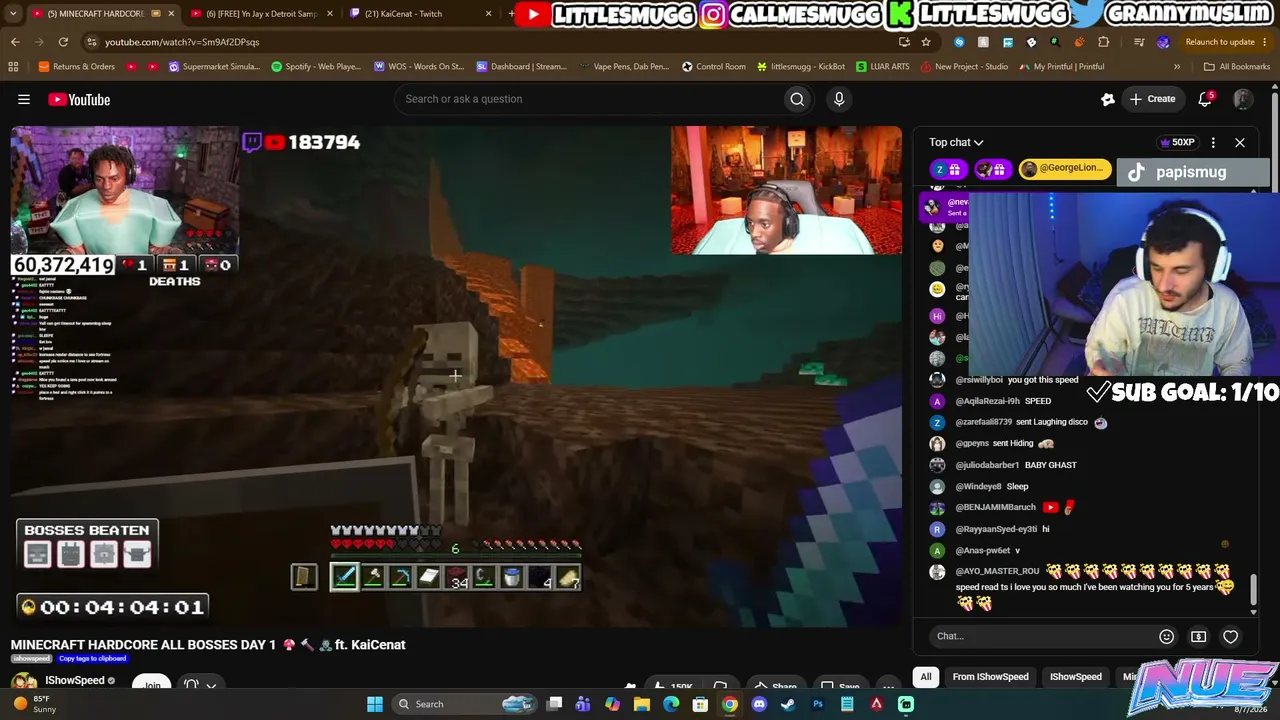Send a heart reaction in chat

point(1231,636)
